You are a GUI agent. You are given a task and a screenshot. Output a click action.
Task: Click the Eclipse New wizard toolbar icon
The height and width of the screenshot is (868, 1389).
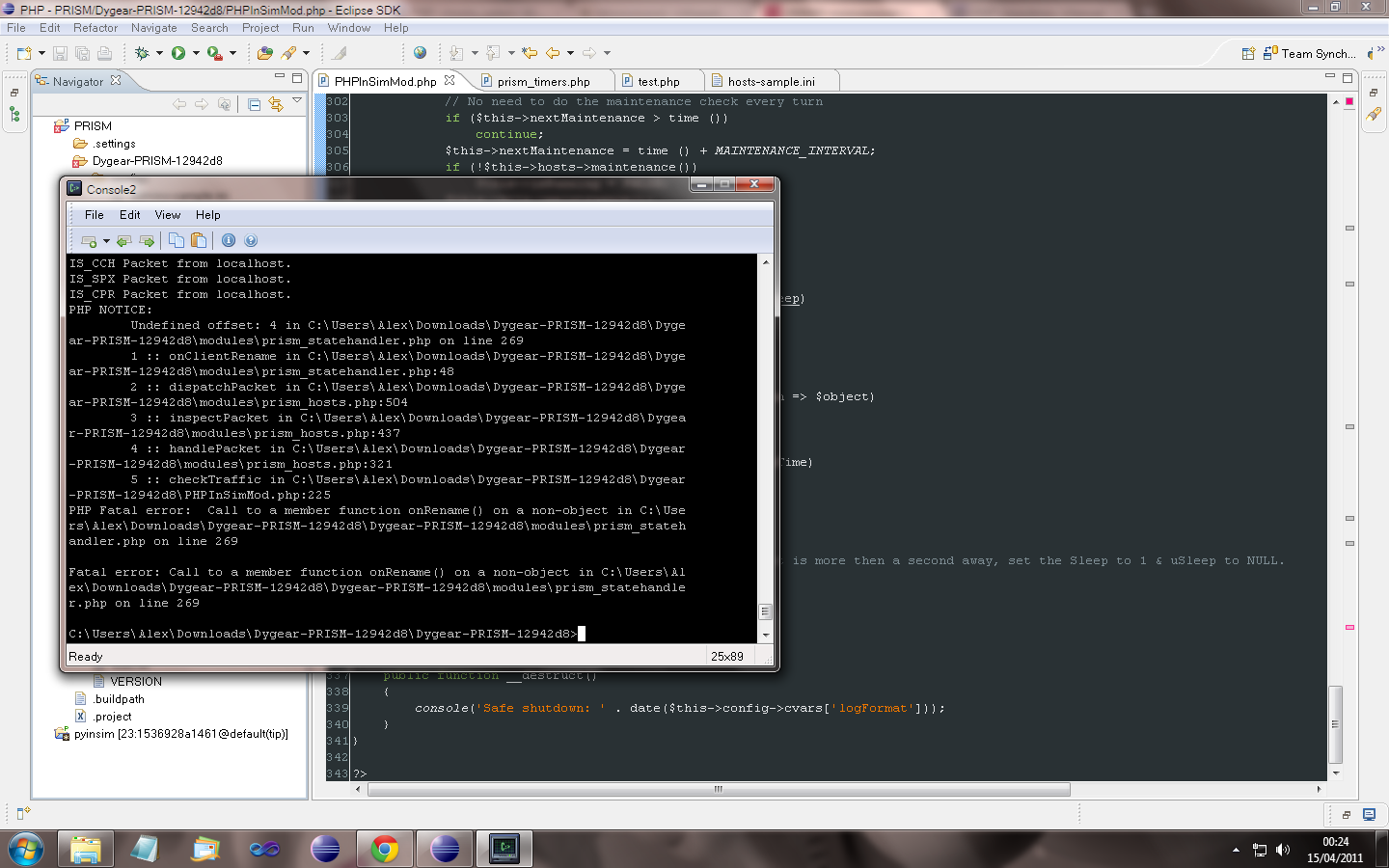click(23, 53)
